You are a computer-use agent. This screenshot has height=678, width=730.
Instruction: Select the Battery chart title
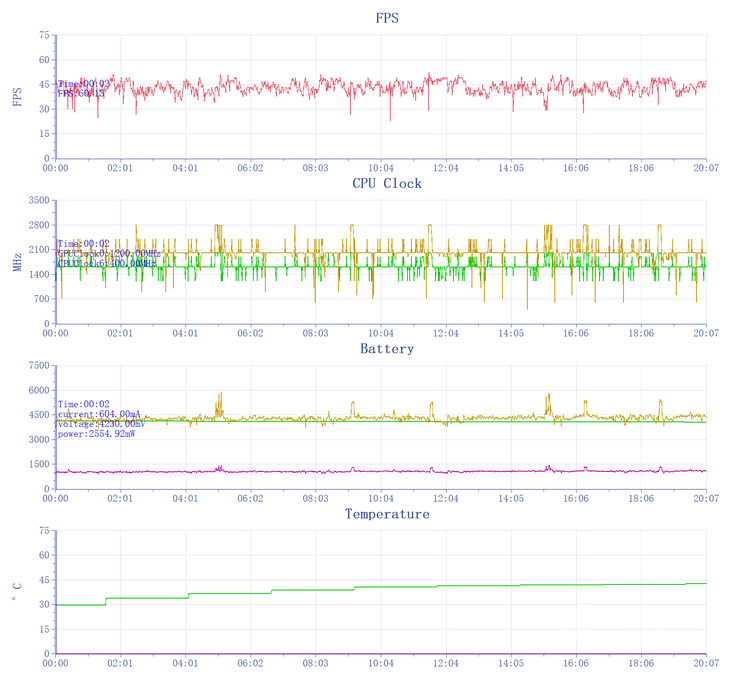coord(387,349)
